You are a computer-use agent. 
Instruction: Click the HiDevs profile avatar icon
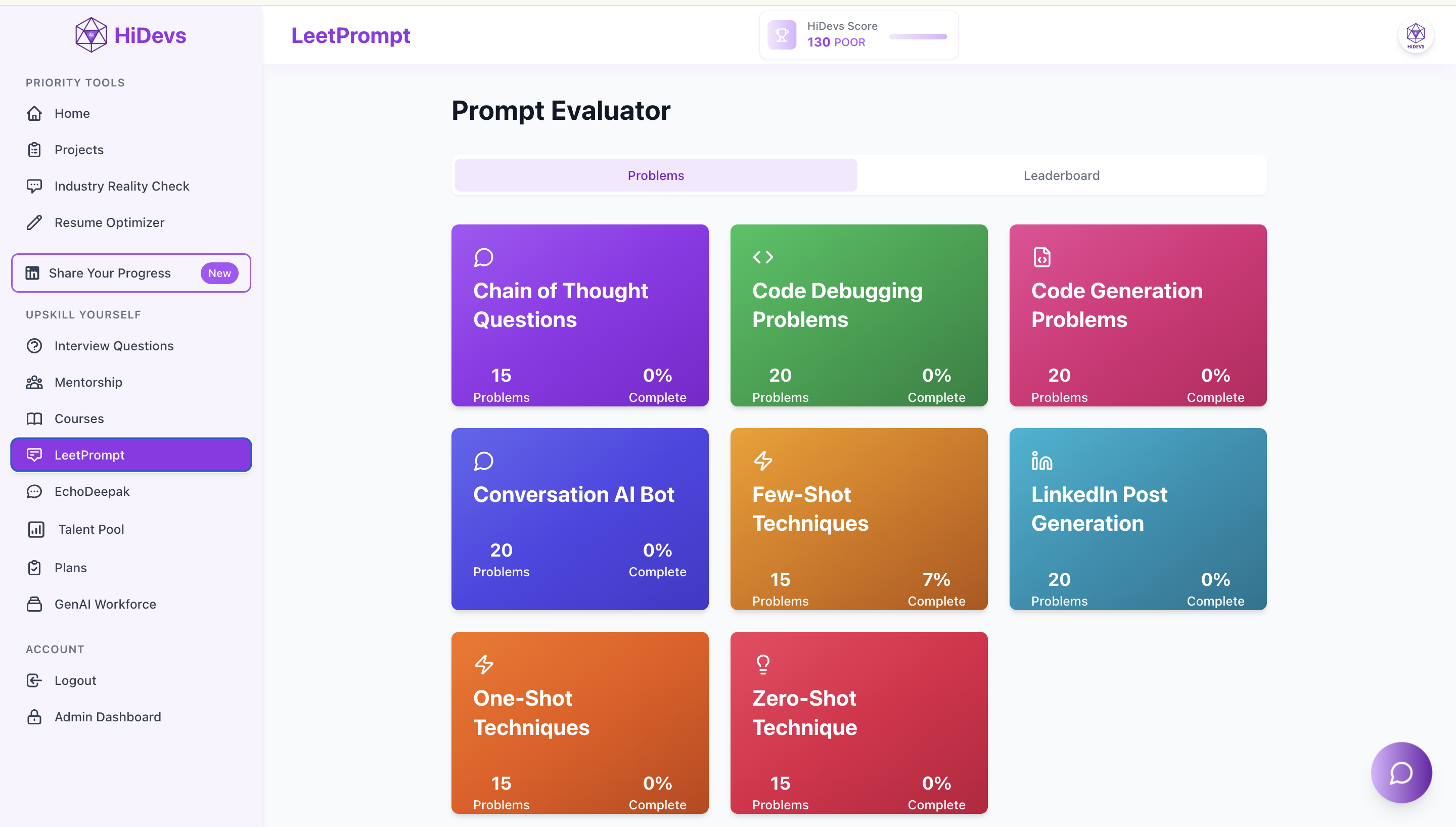1415,35
